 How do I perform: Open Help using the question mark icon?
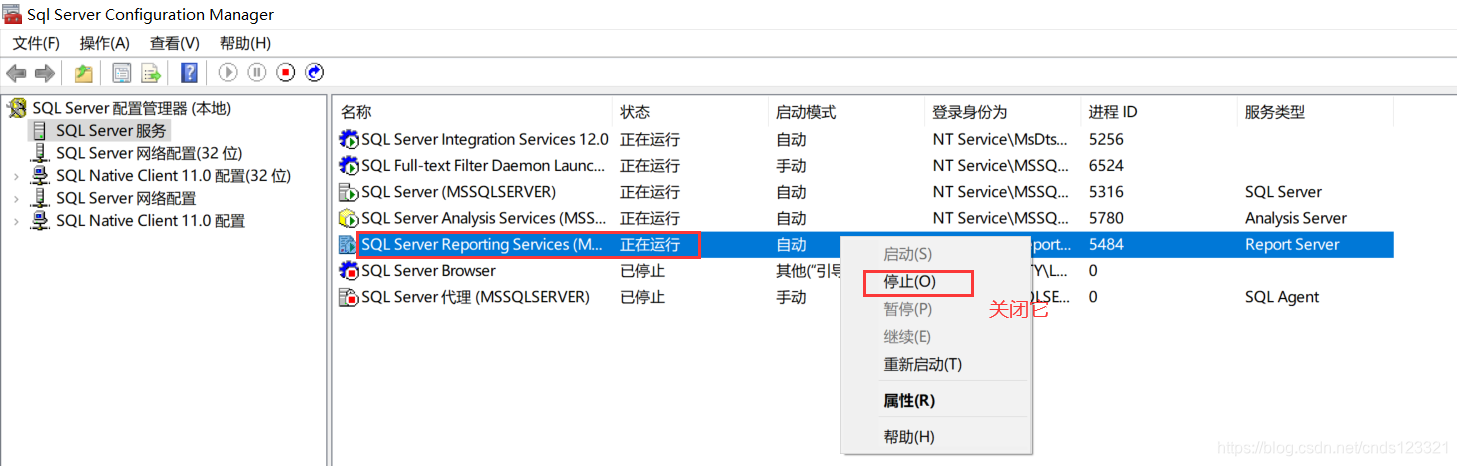[x=189, y=73]
